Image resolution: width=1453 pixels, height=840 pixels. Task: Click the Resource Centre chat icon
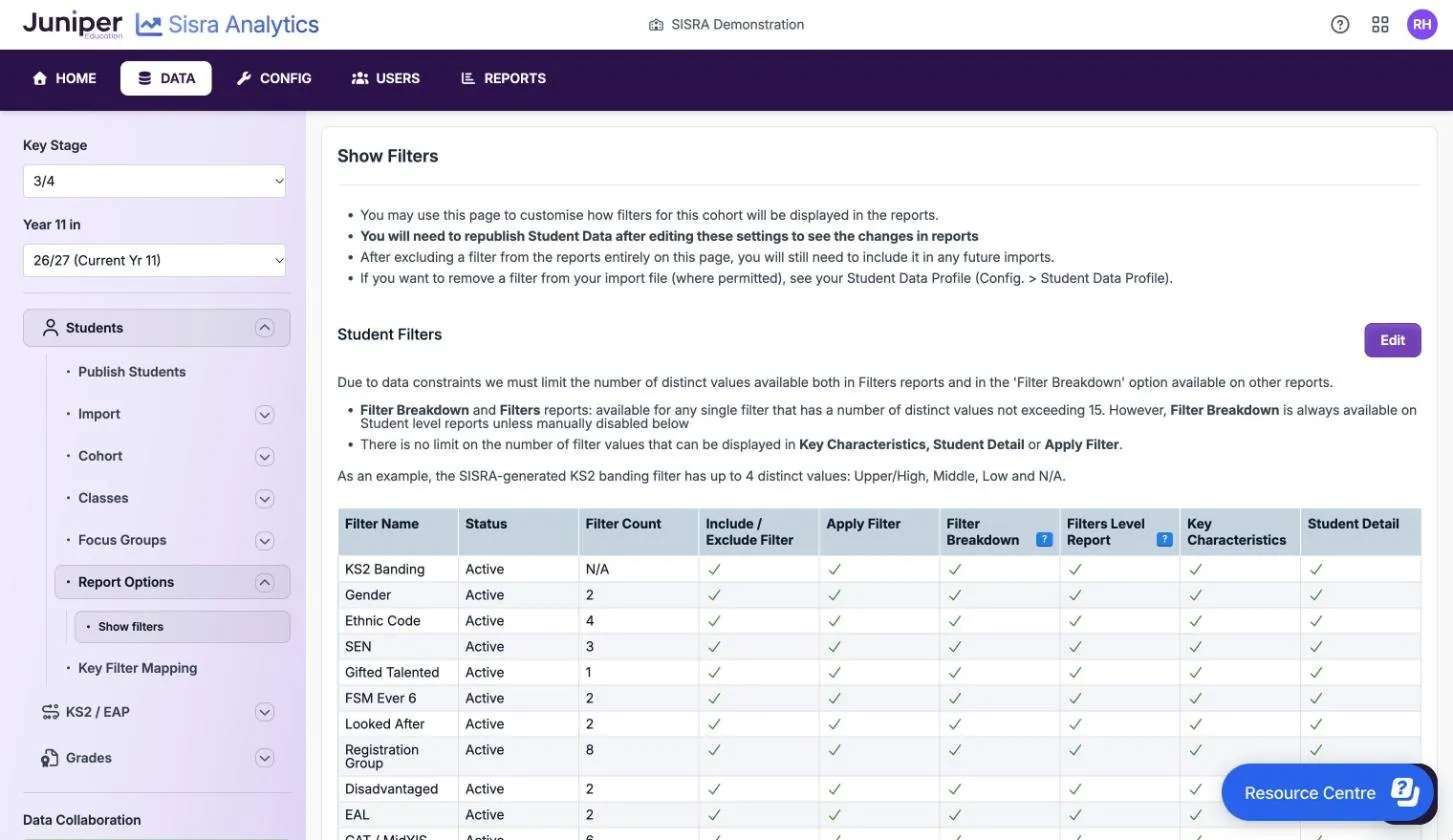click(x=1405, y=792)
